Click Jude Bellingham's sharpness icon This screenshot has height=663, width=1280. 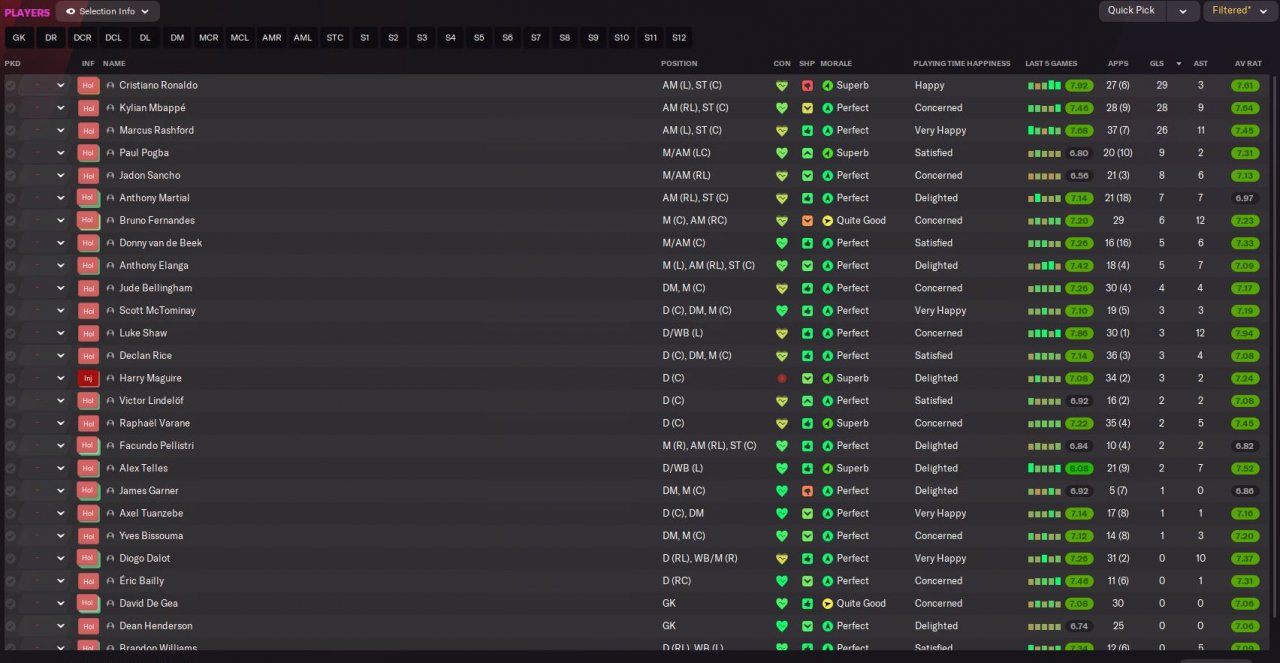(x=807, y=289)
